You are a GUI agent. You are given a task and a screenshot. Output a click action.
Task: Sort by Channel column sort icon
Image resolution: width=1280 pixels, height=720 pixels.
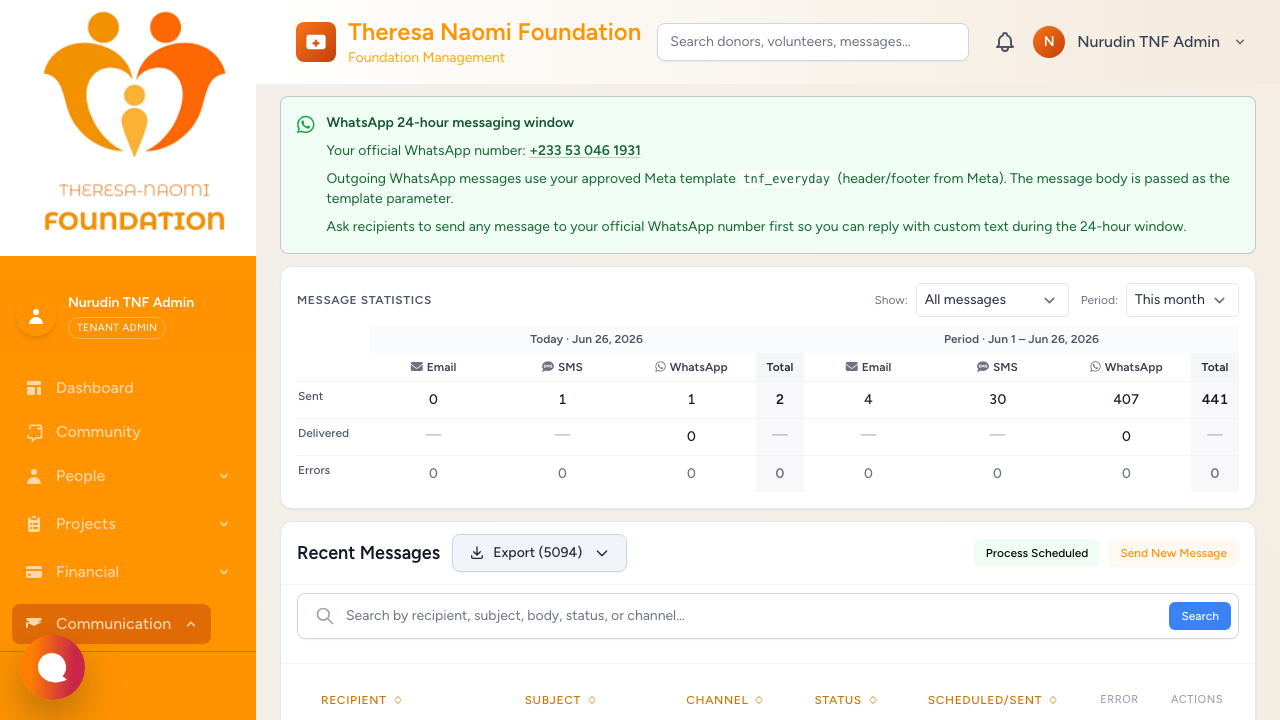coord(759,700)
